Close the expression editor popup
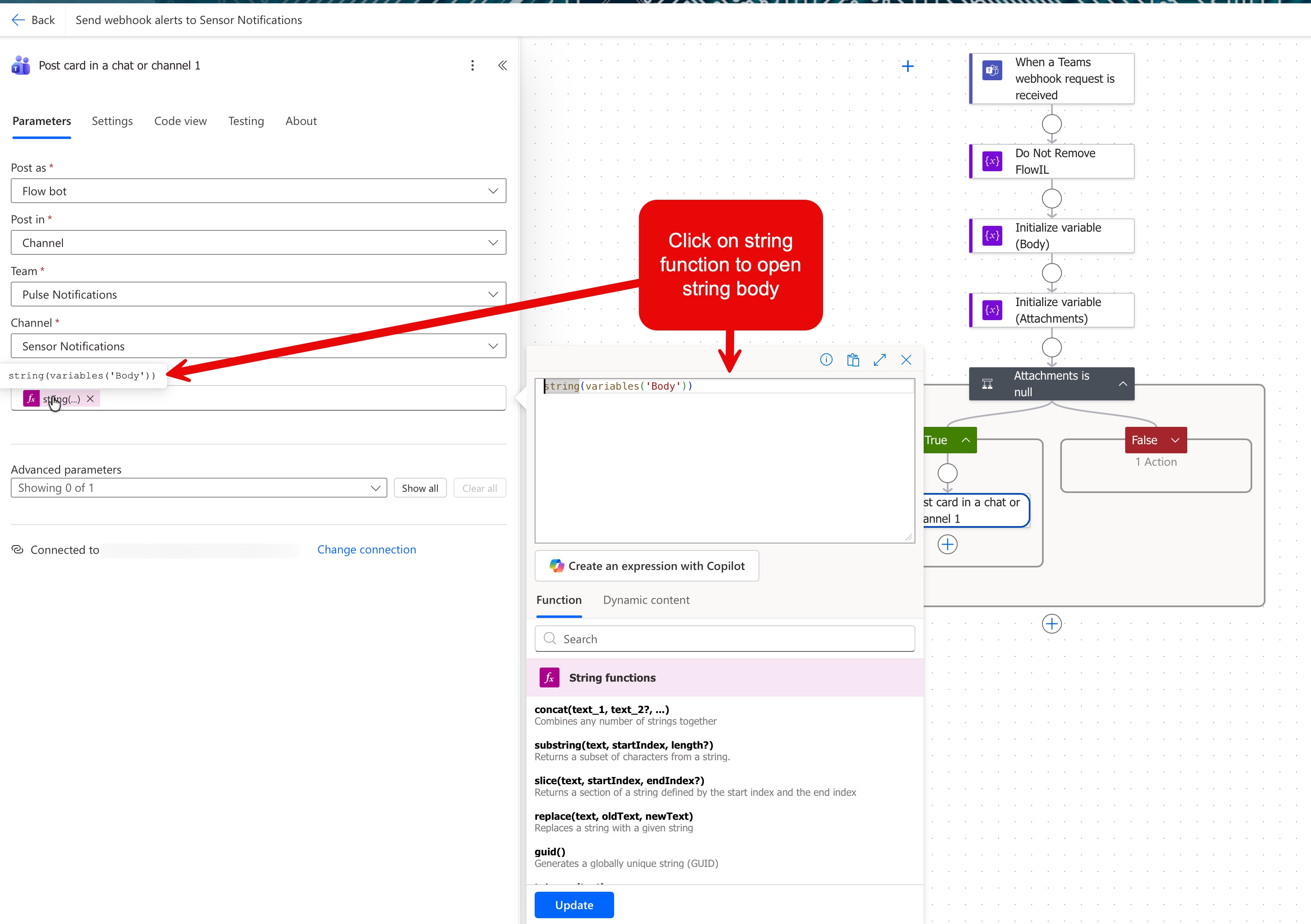1311x924 pixels. pyautogui.click(x=906, y=359)
